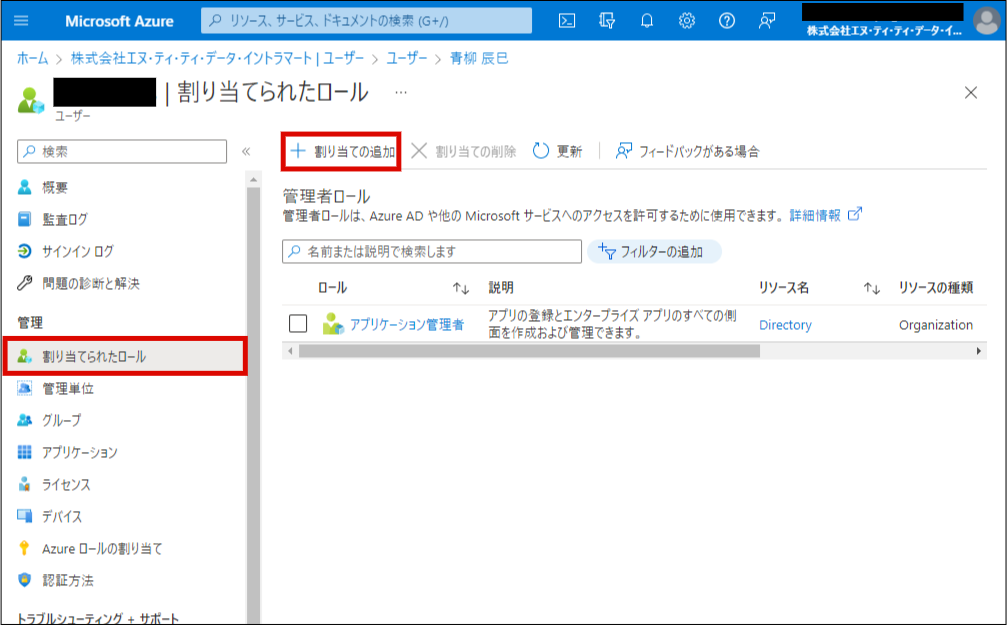The image size is (1008, 625).
Task: Open the Cloud Shell icon in header
Action: [567, 21]
